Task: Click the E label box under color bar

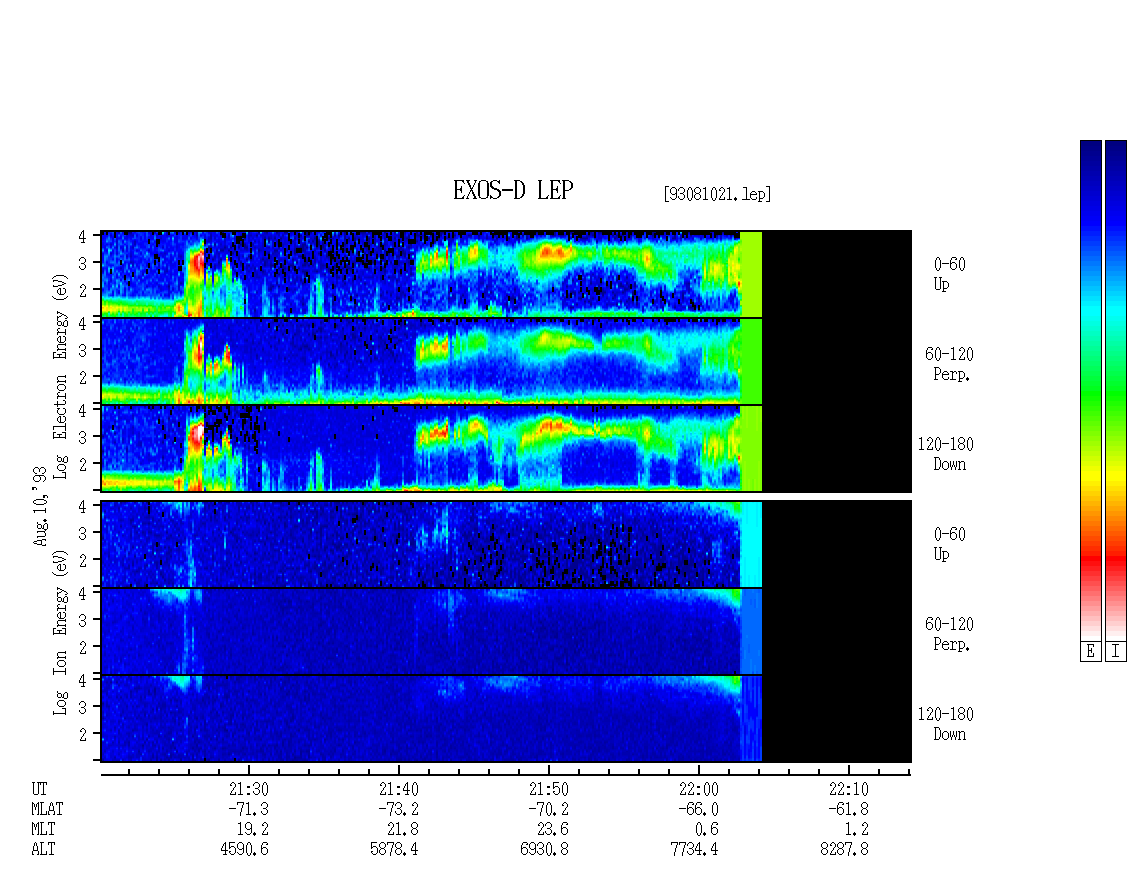Action: pos(1090,652)
